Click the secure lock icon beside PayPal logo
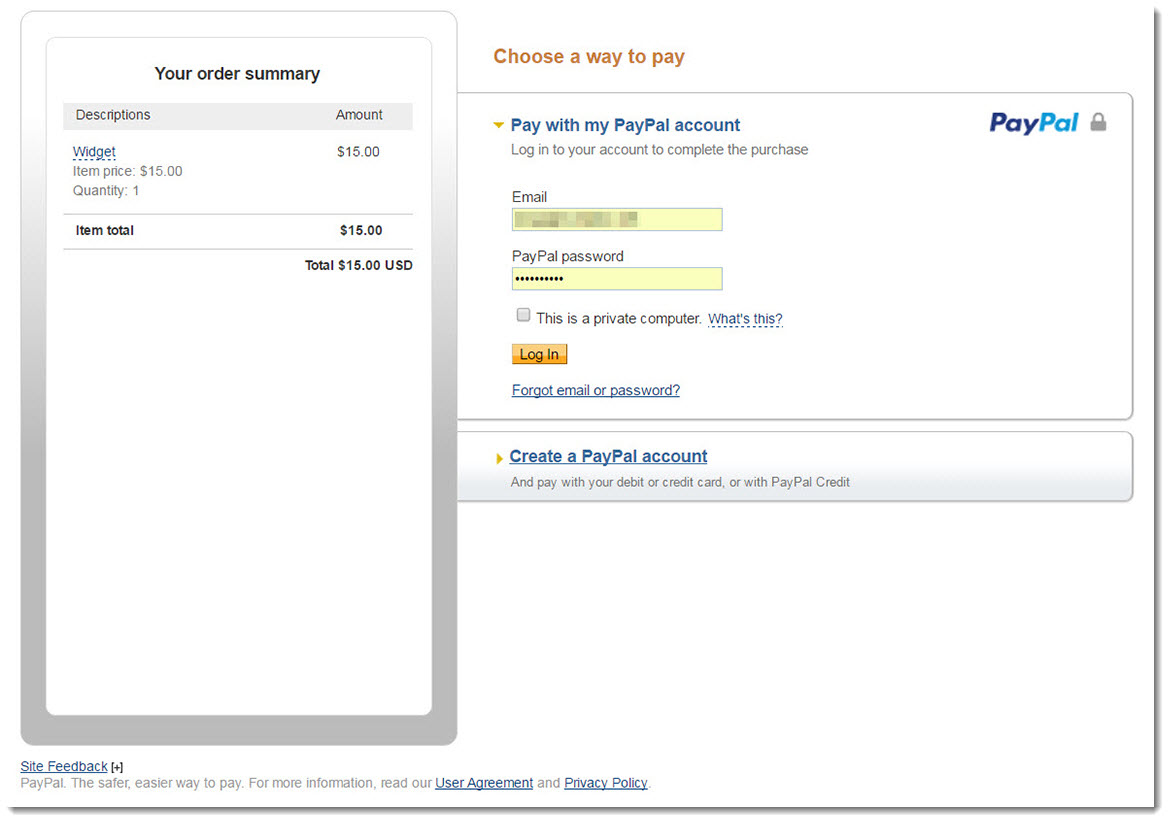 1097,122
